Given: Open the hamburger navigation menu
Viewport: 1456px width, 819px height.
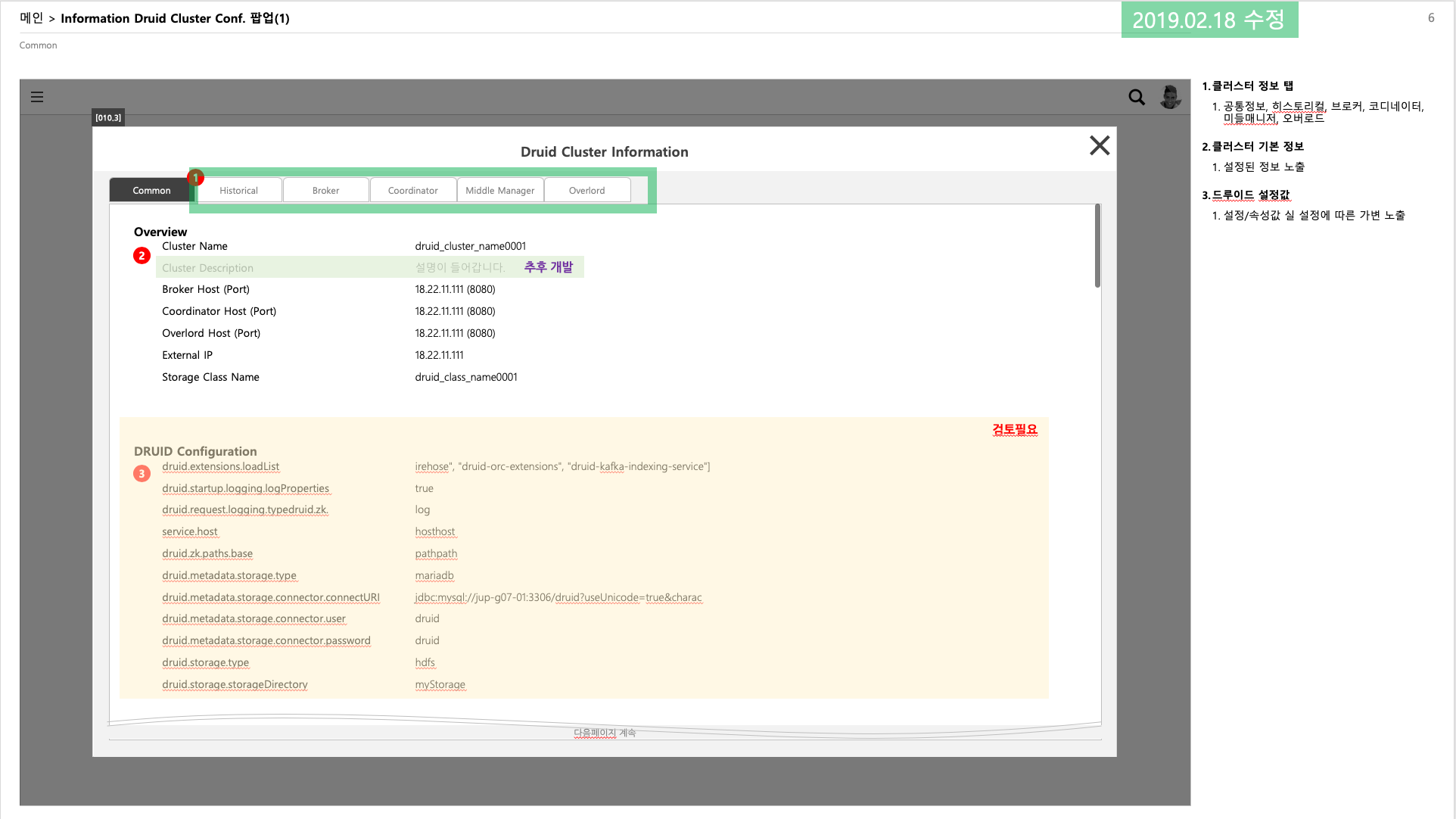Looking at the screenshot, I should pyautogui.click(x=36, y=97).
